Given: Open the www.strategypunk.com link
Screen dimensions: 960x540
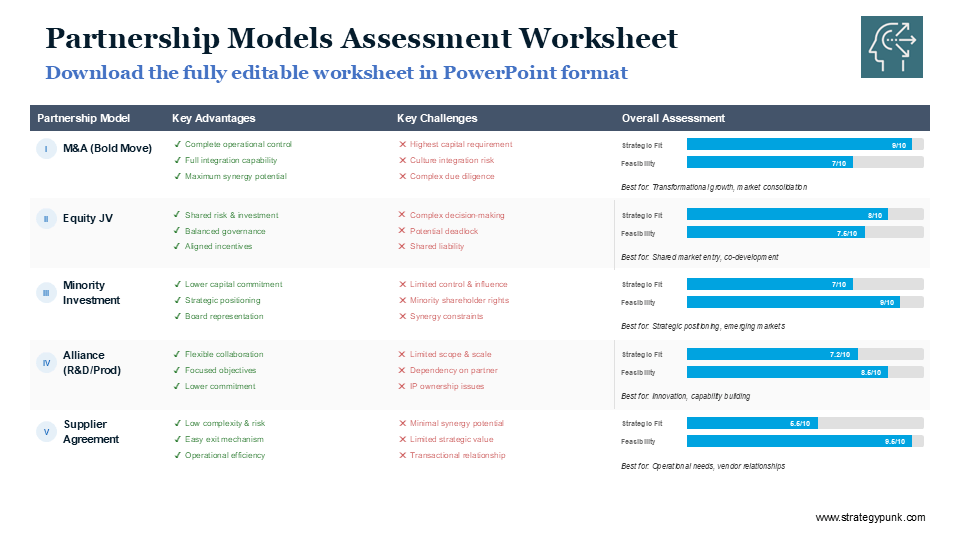Looking at the screenshot, I should 870,517.
